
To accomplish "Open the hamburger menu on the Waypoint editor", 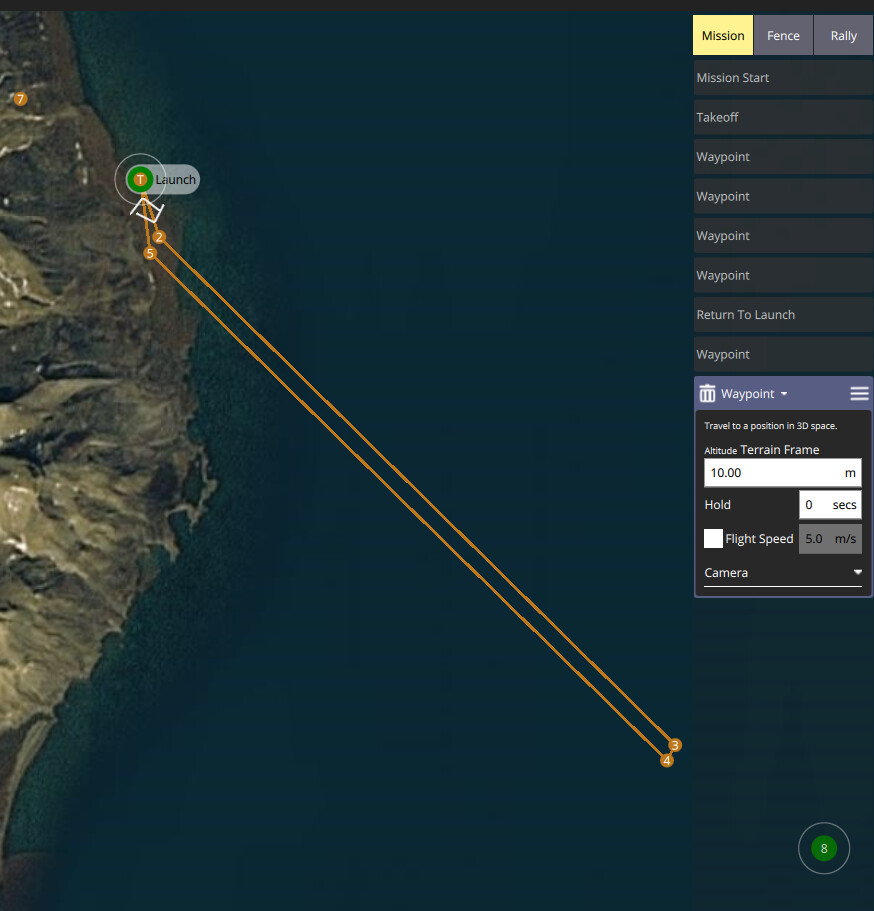I will (x=858, y=393).
